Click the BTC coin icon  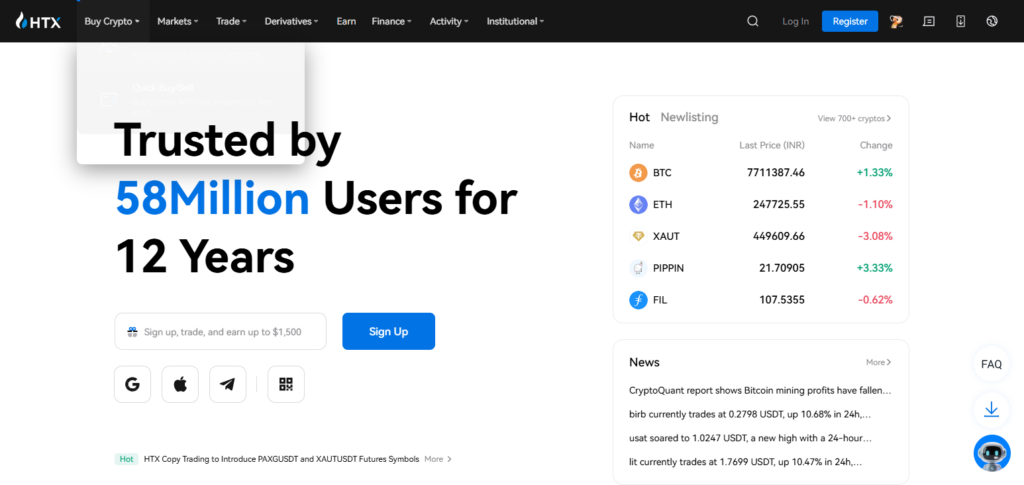pos(638,173)
